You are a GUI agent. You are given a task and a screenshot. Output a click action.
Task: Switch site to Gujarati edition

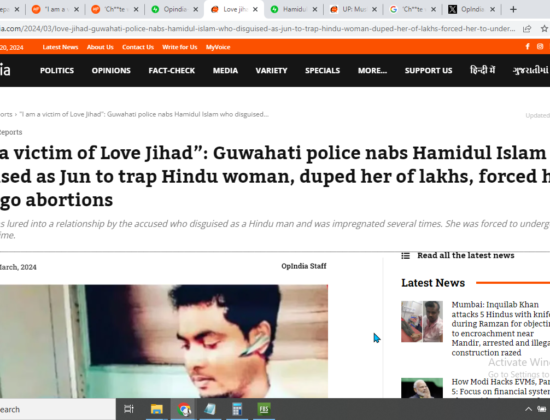tap(530, 70)
